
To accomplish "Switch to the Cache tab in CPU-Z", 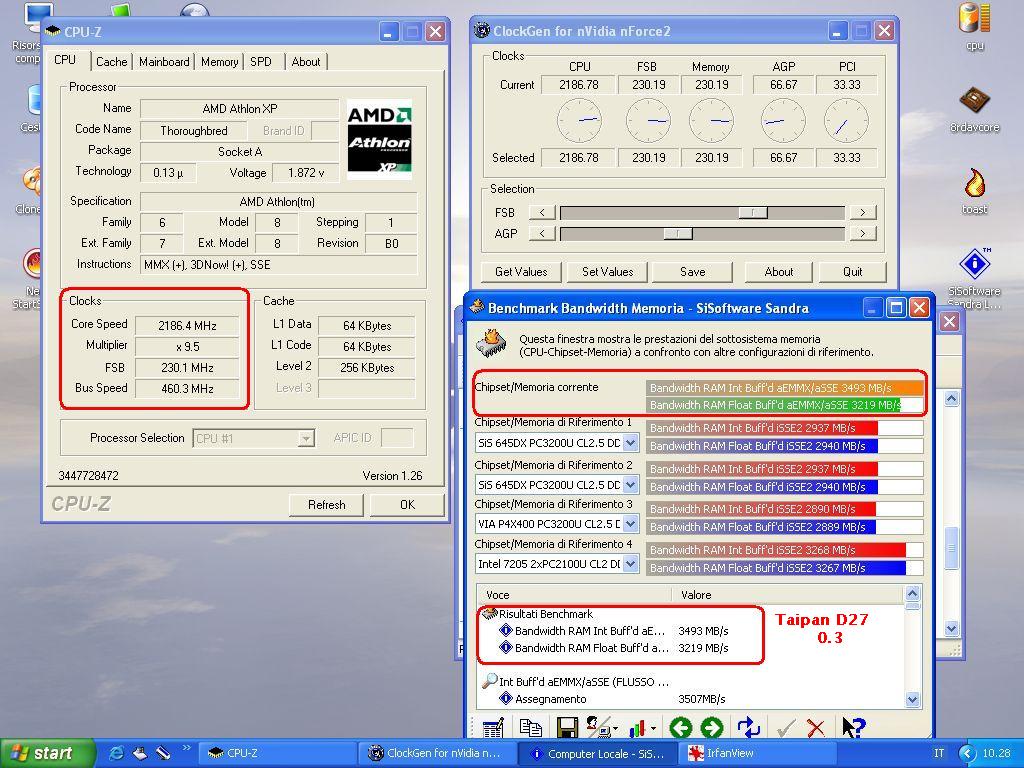I will coord(112,61).
